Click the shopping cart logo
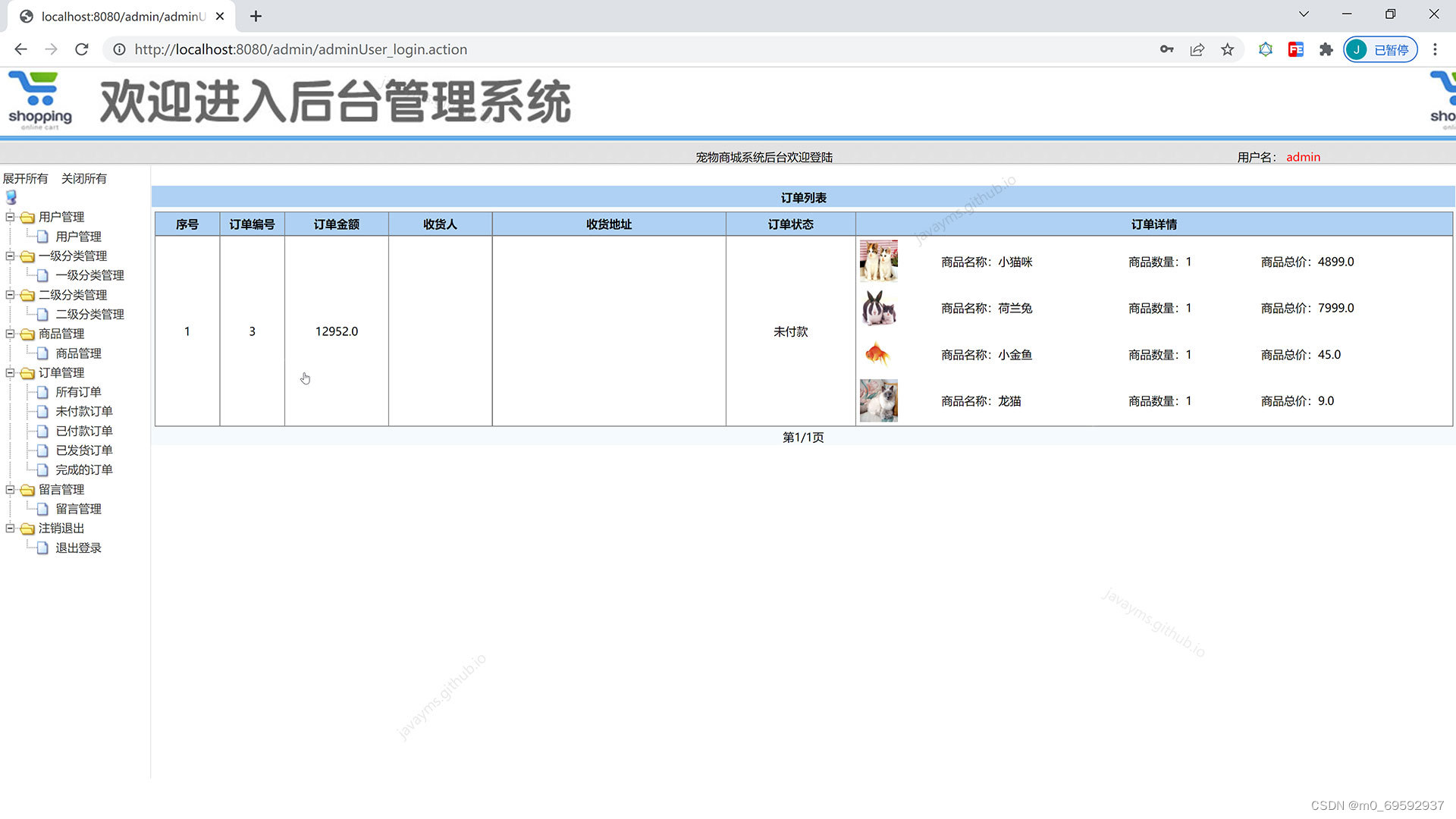Viewport: 1456px width, 819px height. click(x=40, y=100)
